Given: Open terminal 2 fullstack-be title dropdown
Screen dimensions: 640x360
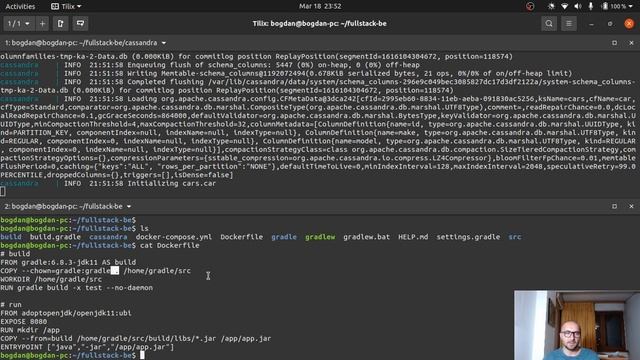Looking at the screenshot, I should (x=129, y=207).
